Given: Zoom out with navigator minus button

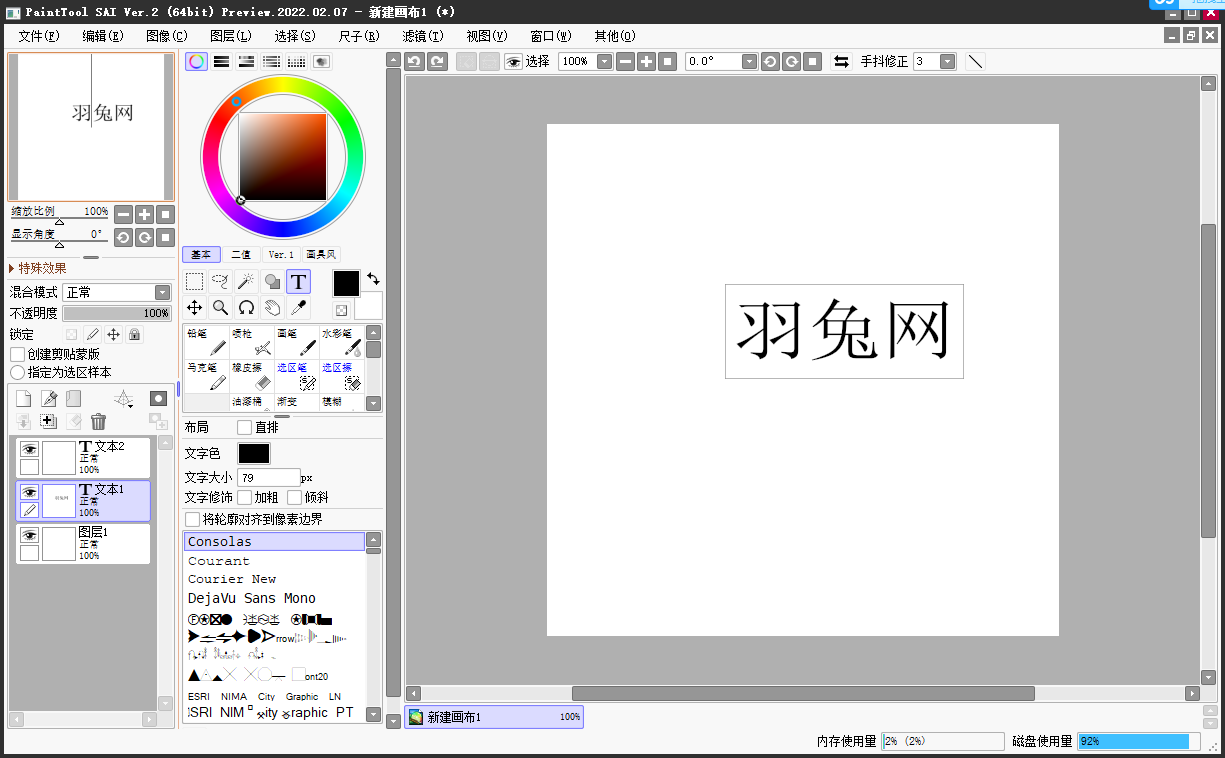Looking at the screenshot, I should point(123,214).
